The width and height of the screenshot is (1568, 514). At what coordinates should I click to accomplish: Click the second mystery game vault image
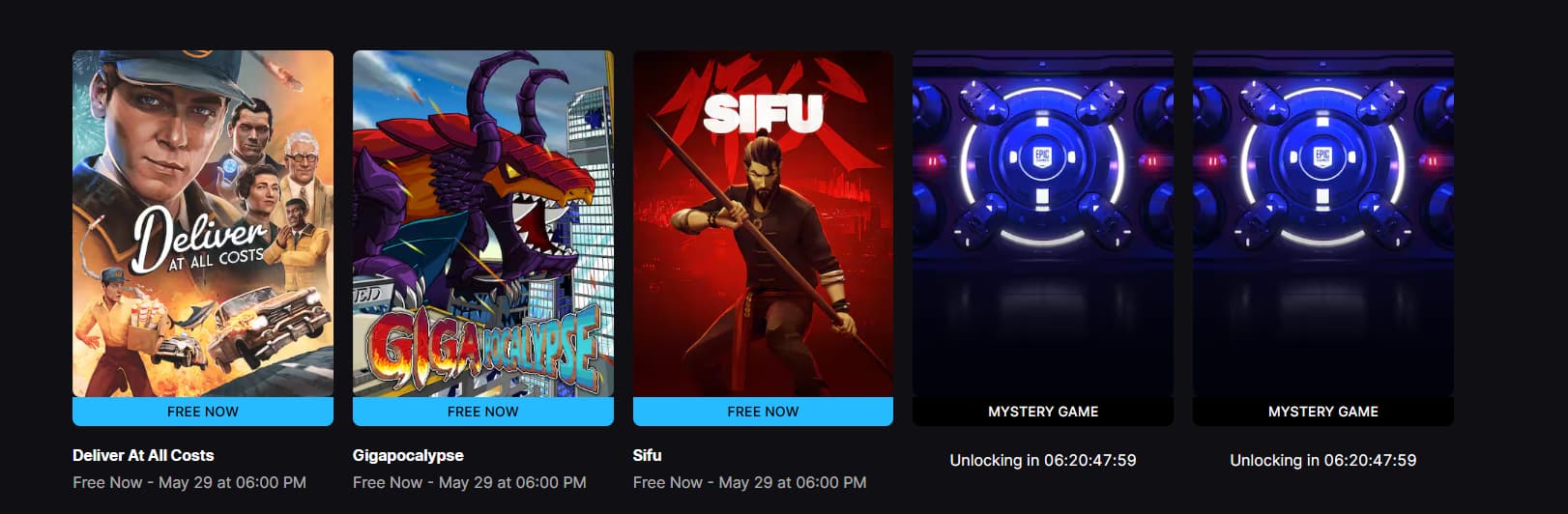coord(1323,223)
